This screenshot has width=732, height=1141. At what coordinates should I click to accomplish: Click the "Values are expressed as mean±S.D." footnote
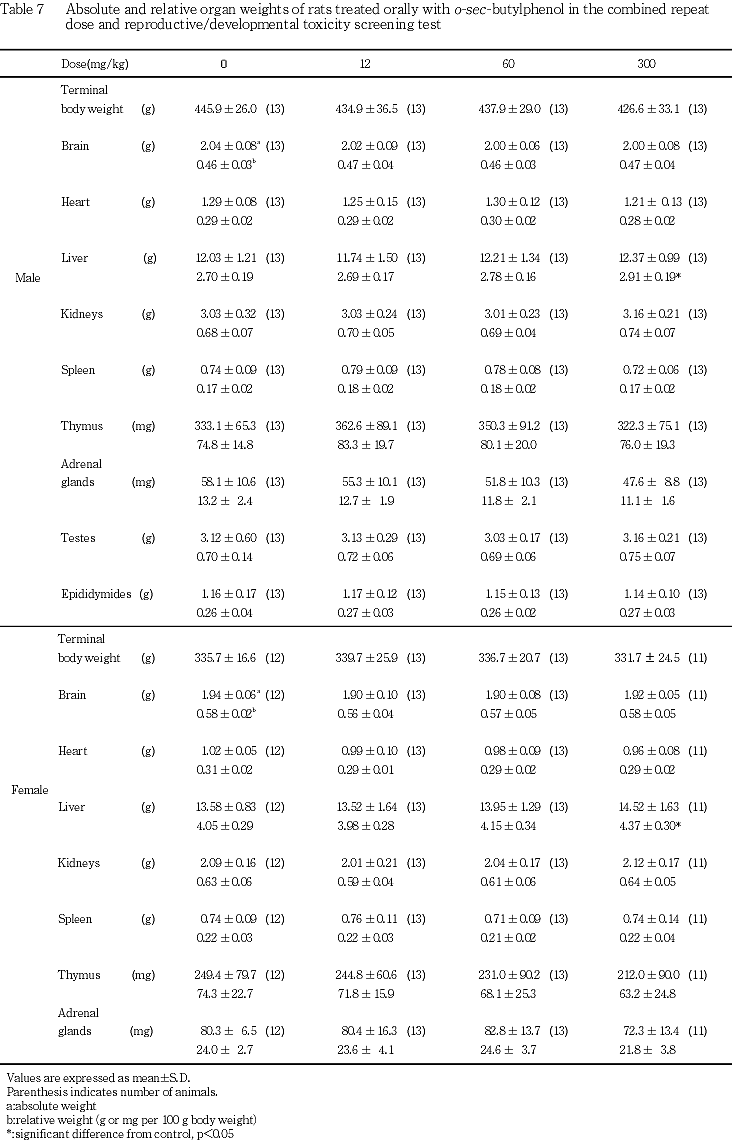[85, 1078]
